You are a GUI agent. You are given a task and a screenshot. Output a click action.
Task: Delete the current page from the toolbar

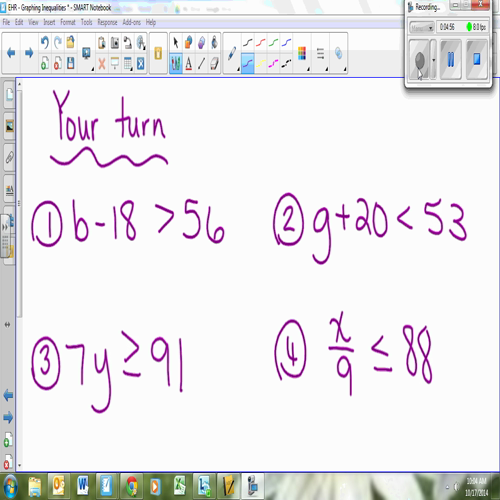[x=58, y=63]
